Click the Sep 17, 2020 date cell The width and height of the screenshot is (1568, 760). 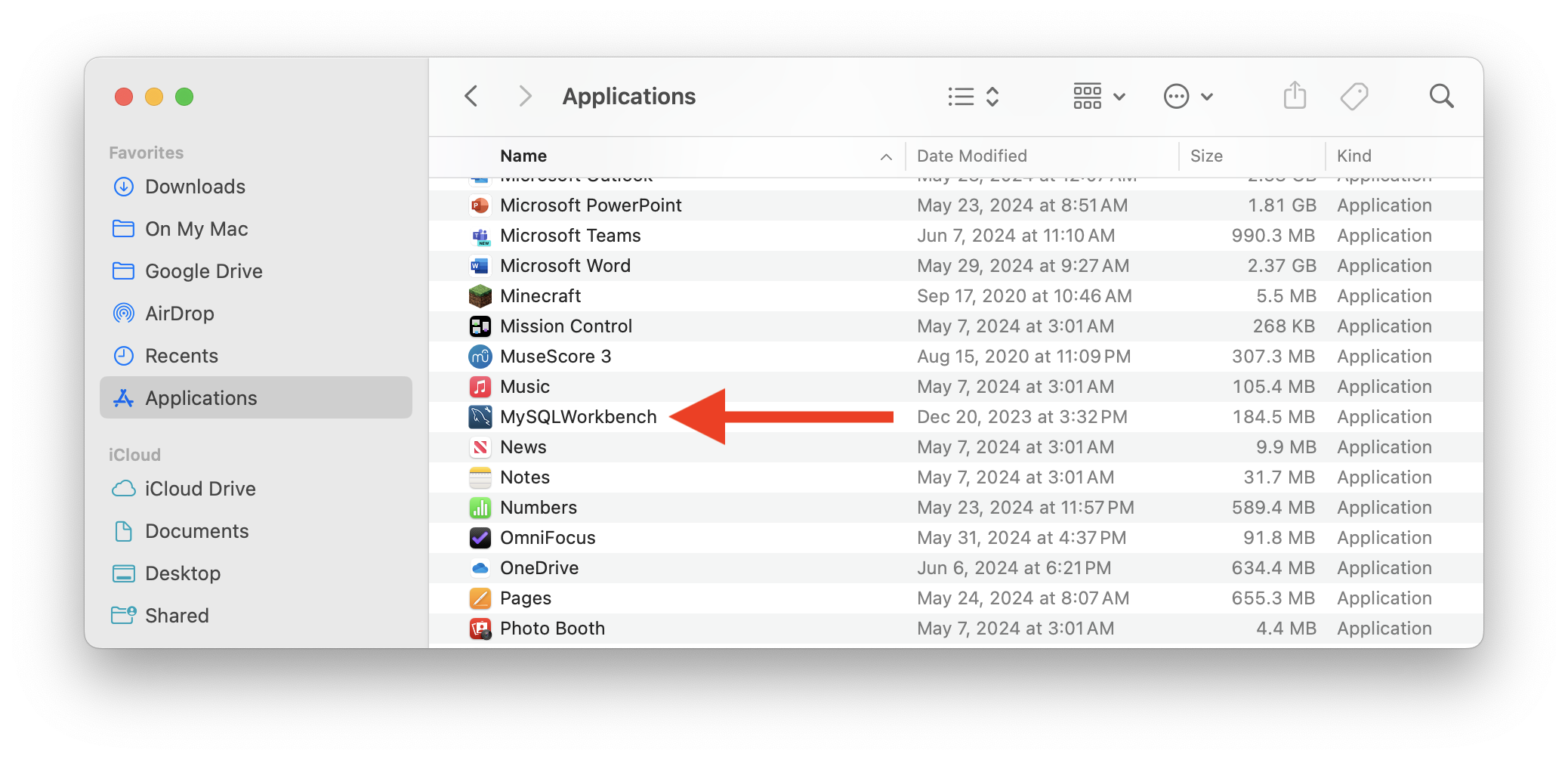[x=1024, y=296]
